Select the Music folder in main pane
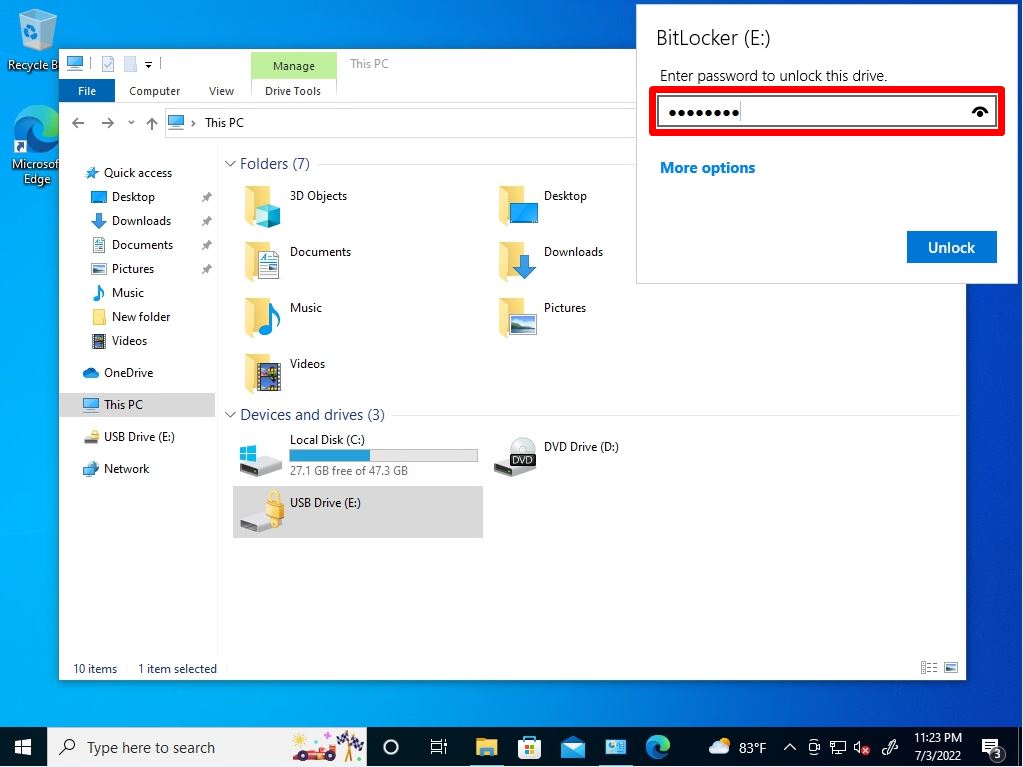This screenshot has height=767, width=1023. tap(284, 317)
